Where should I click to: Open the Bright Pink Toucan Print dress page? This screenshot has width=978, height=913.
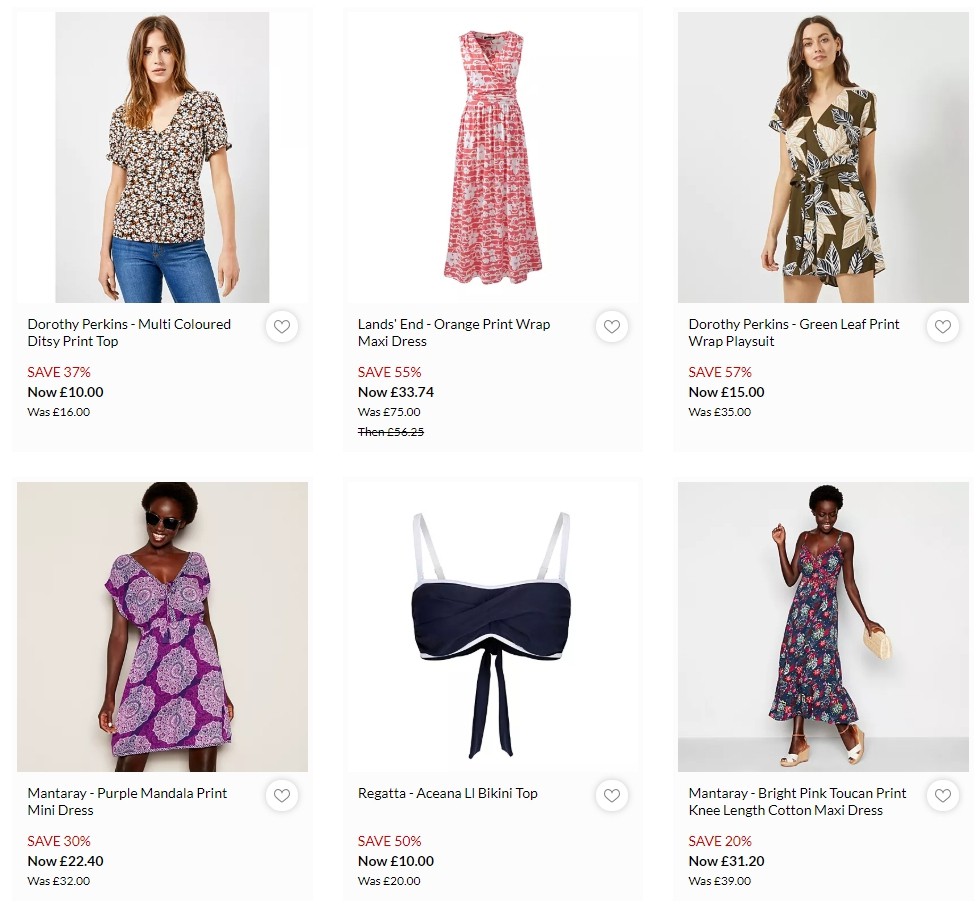coord(797,801)
